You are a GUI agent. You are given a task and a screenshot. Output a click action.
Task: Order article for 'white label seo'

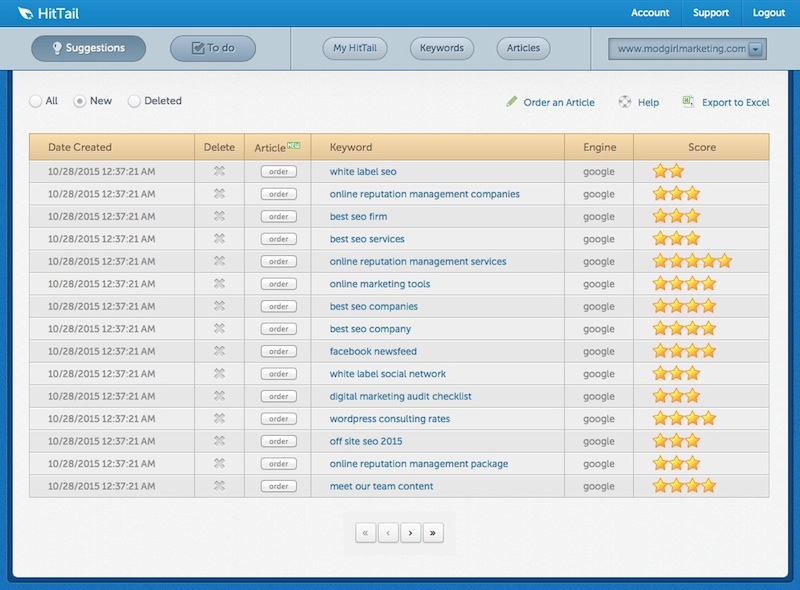[x=279, y=171]
